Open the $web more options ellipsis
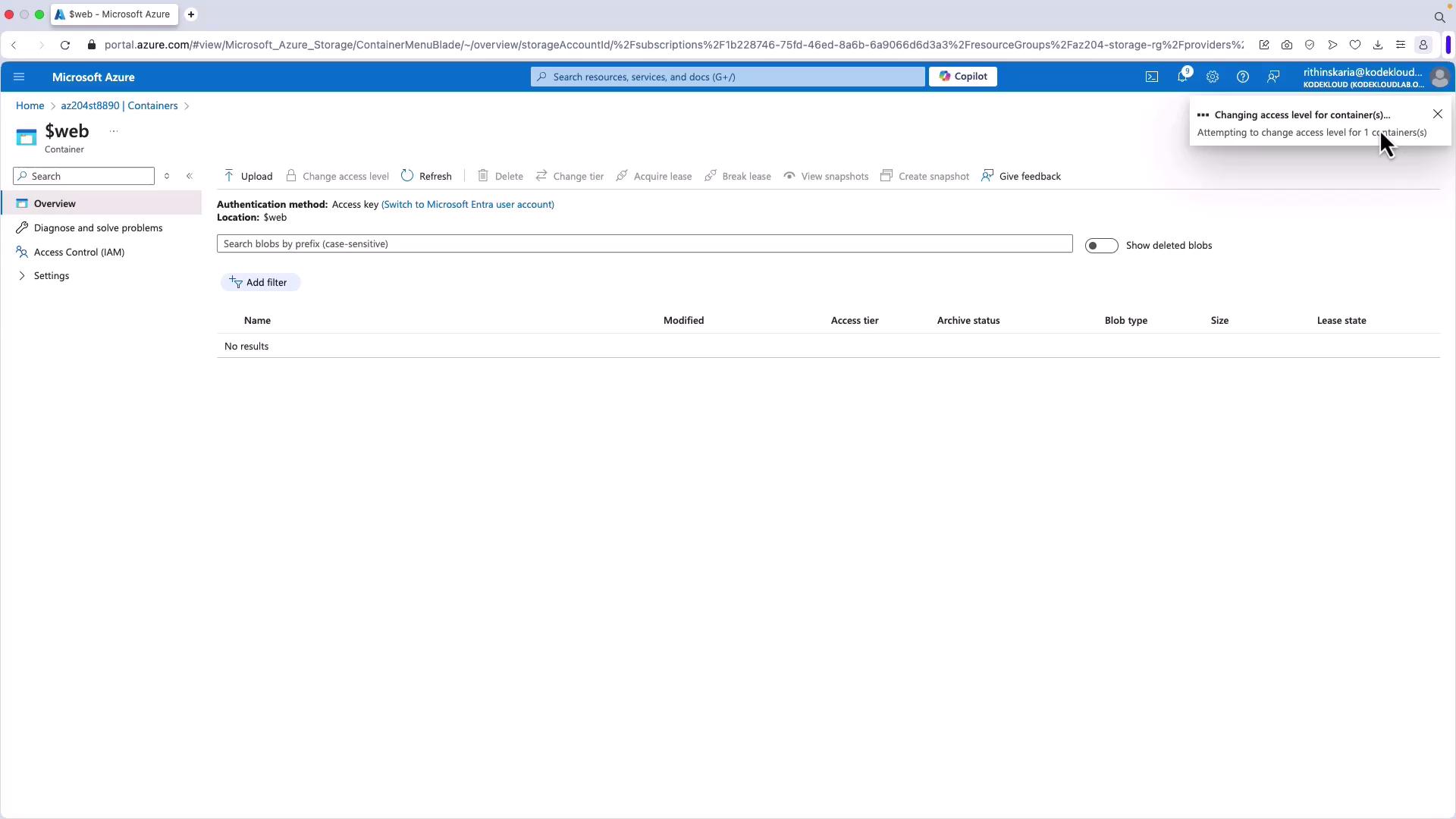Screen dimensions: 1456x819 [114, 131]
